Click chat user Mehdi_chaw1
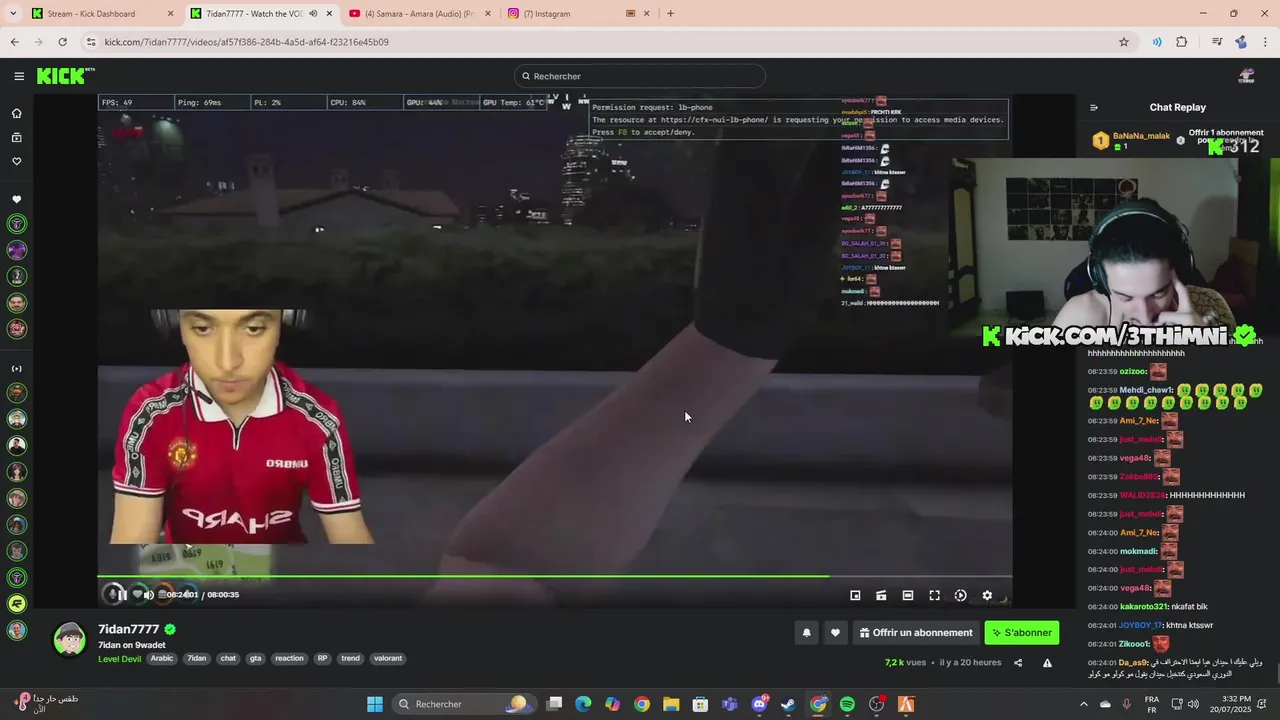Viewport: 1280px width, 720px height. 1146,390
